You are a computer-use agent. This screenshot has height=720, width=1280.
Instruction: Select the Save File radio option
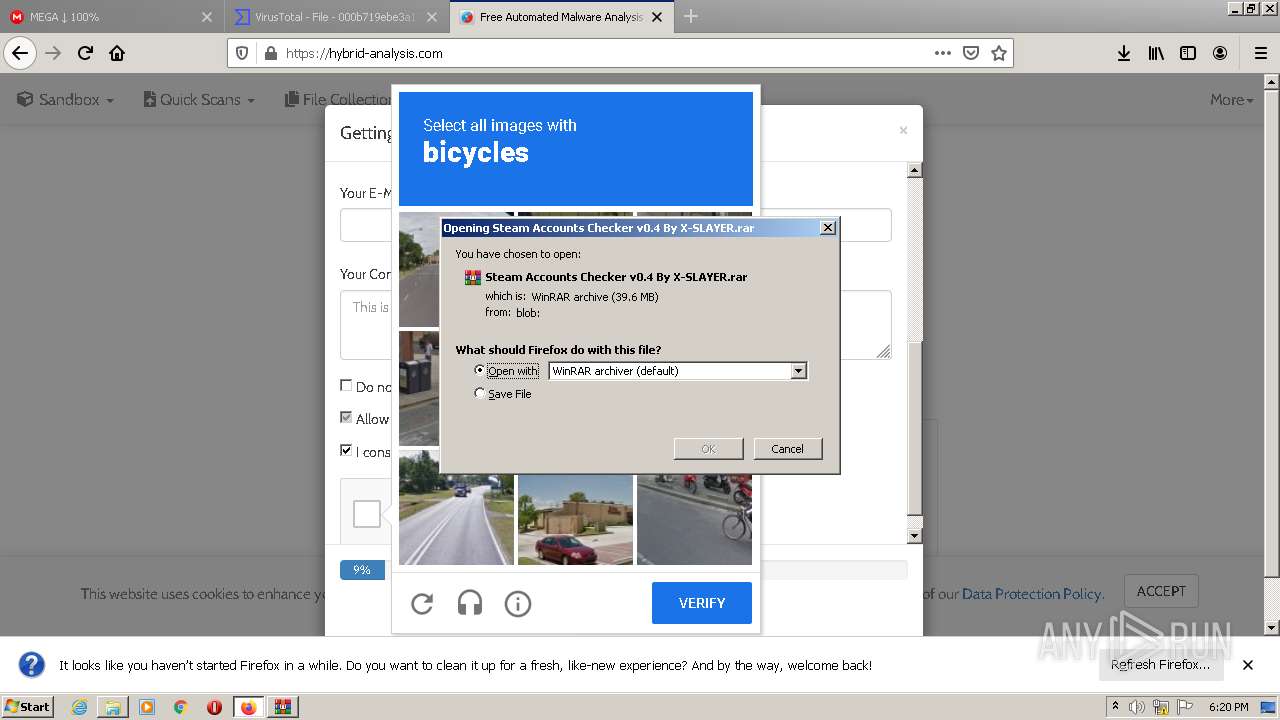479,394
